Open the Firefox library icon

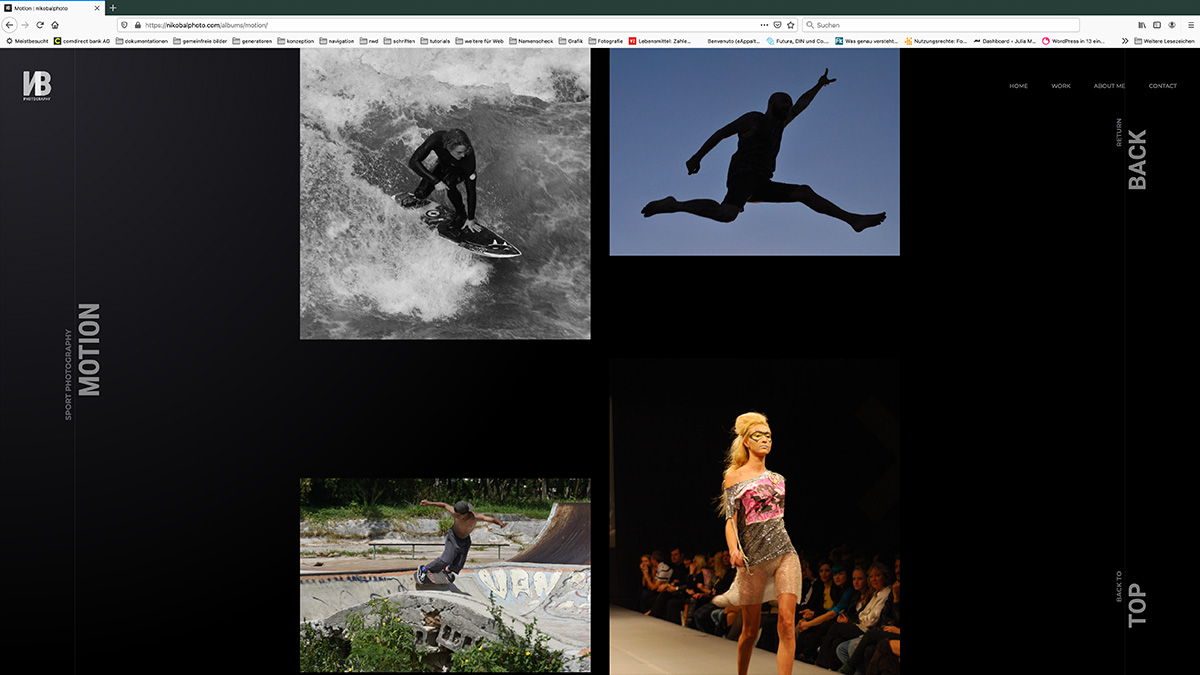[1141, 24]
